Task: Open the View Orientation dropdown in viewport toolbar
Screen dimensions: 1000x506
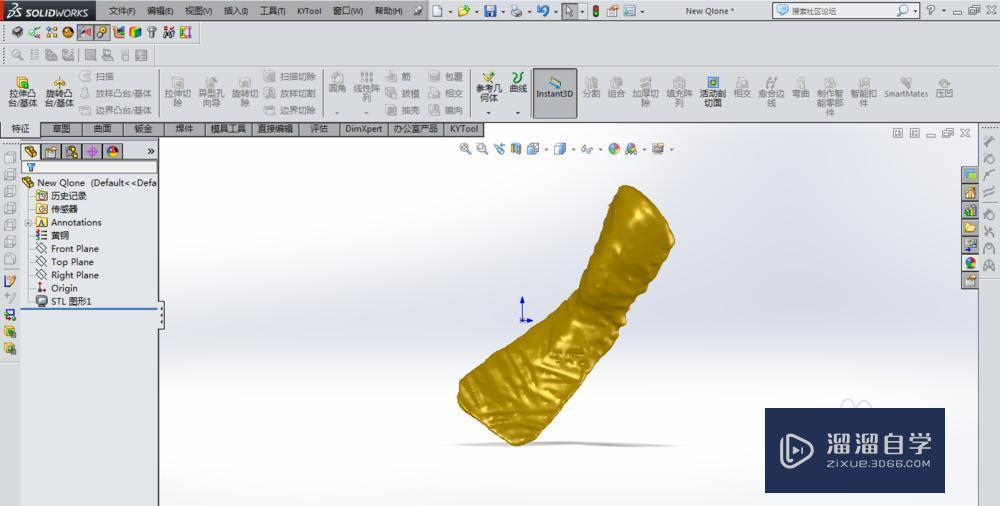Action: pos(546,150)
